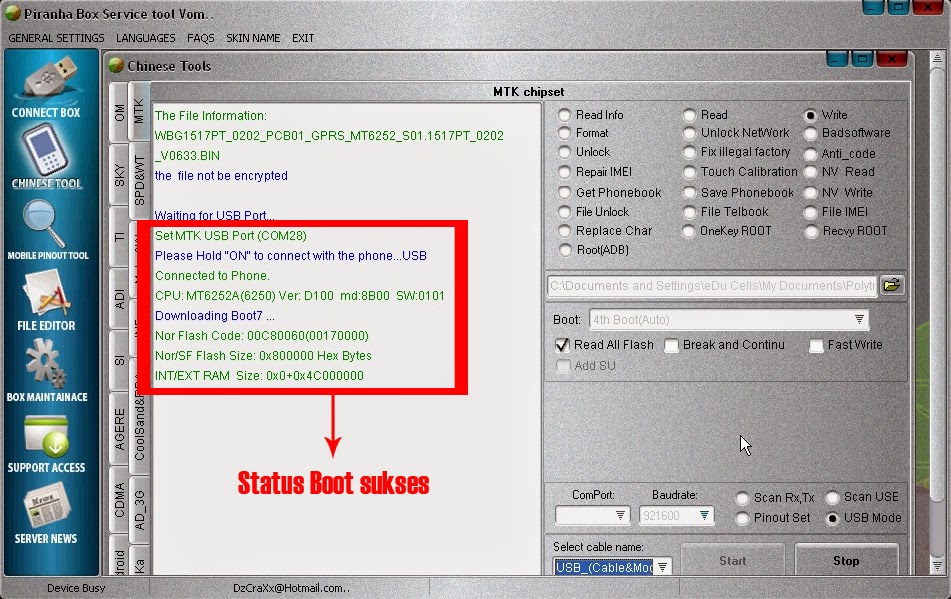Expand the Boot 4th Boot(Auto) dropdown
The image size is (951, 599).
tap(859, 320)
